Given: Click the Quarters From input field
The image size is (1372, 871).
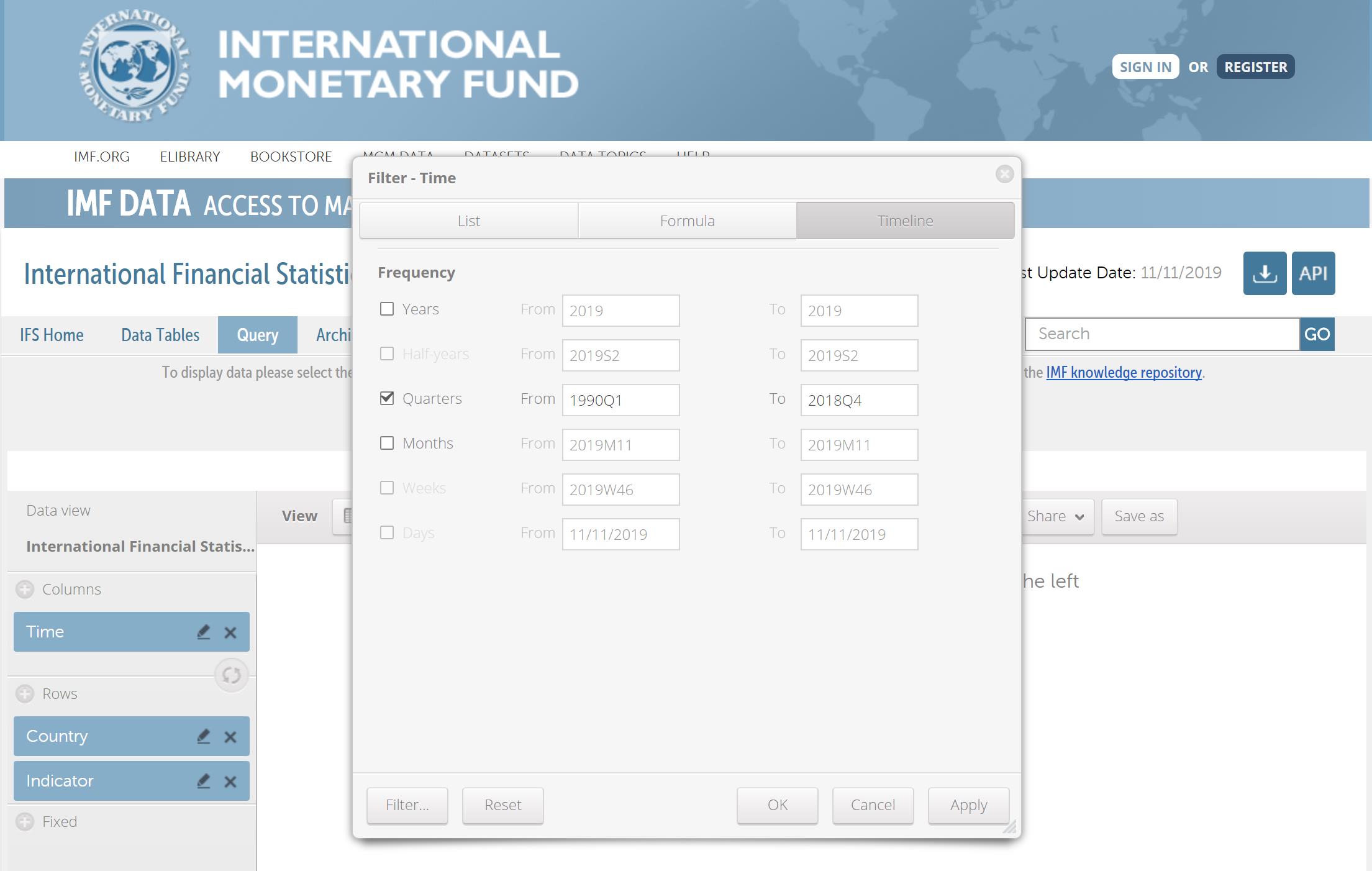Looking at the screenshot, I should click(620, 400).
